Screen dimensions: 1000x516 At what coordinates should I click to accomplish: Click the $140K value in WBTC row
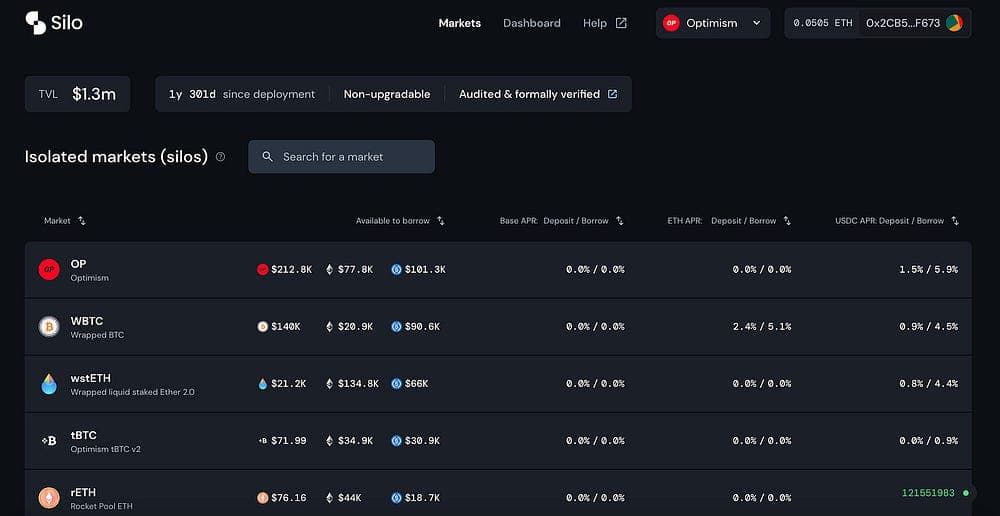(286, 327)
